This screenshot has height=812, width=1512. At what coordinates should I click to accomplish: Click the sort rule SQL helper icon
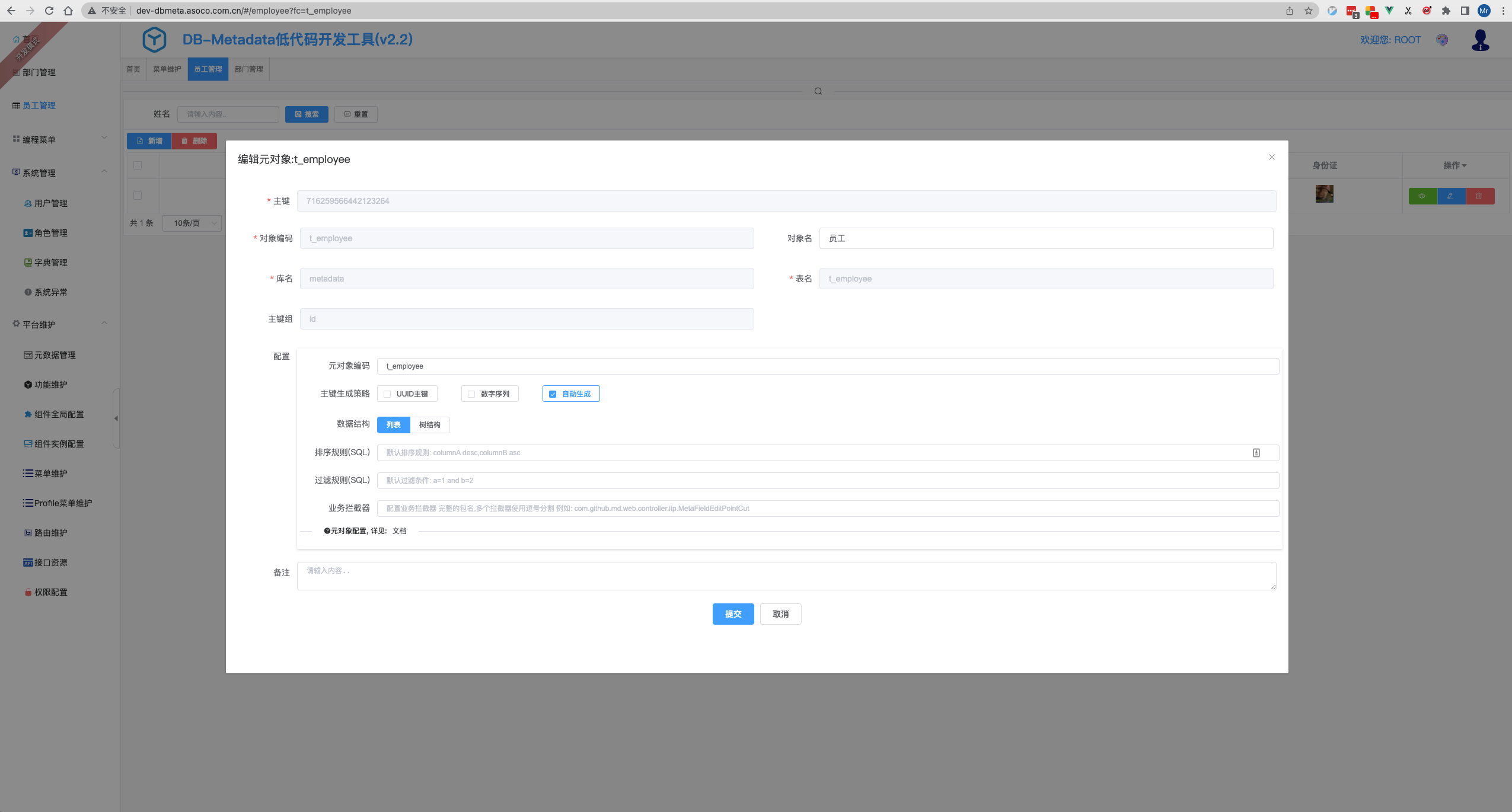coord(1256,453)
